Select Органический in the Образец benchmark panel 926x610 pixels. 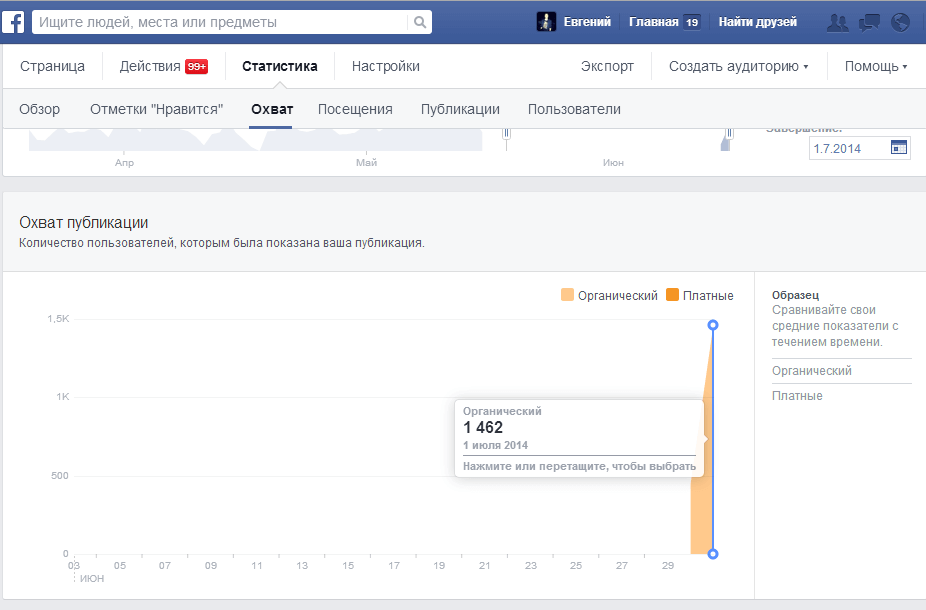click(812, 371)
